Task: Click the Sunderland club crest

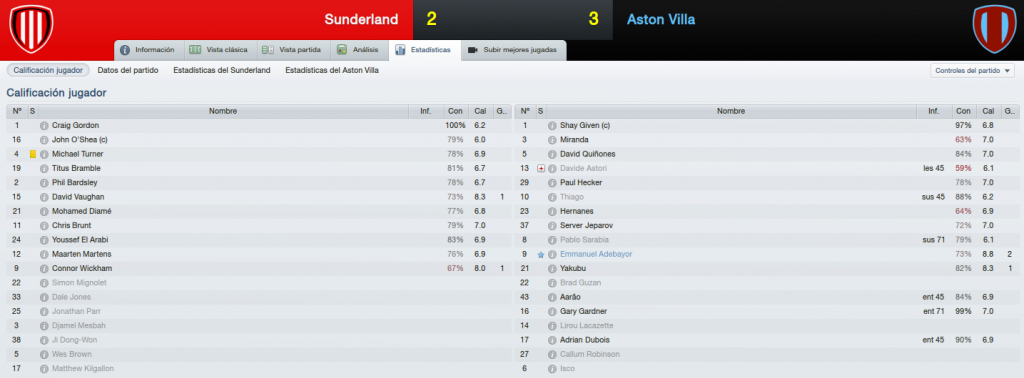Action: 31,28
